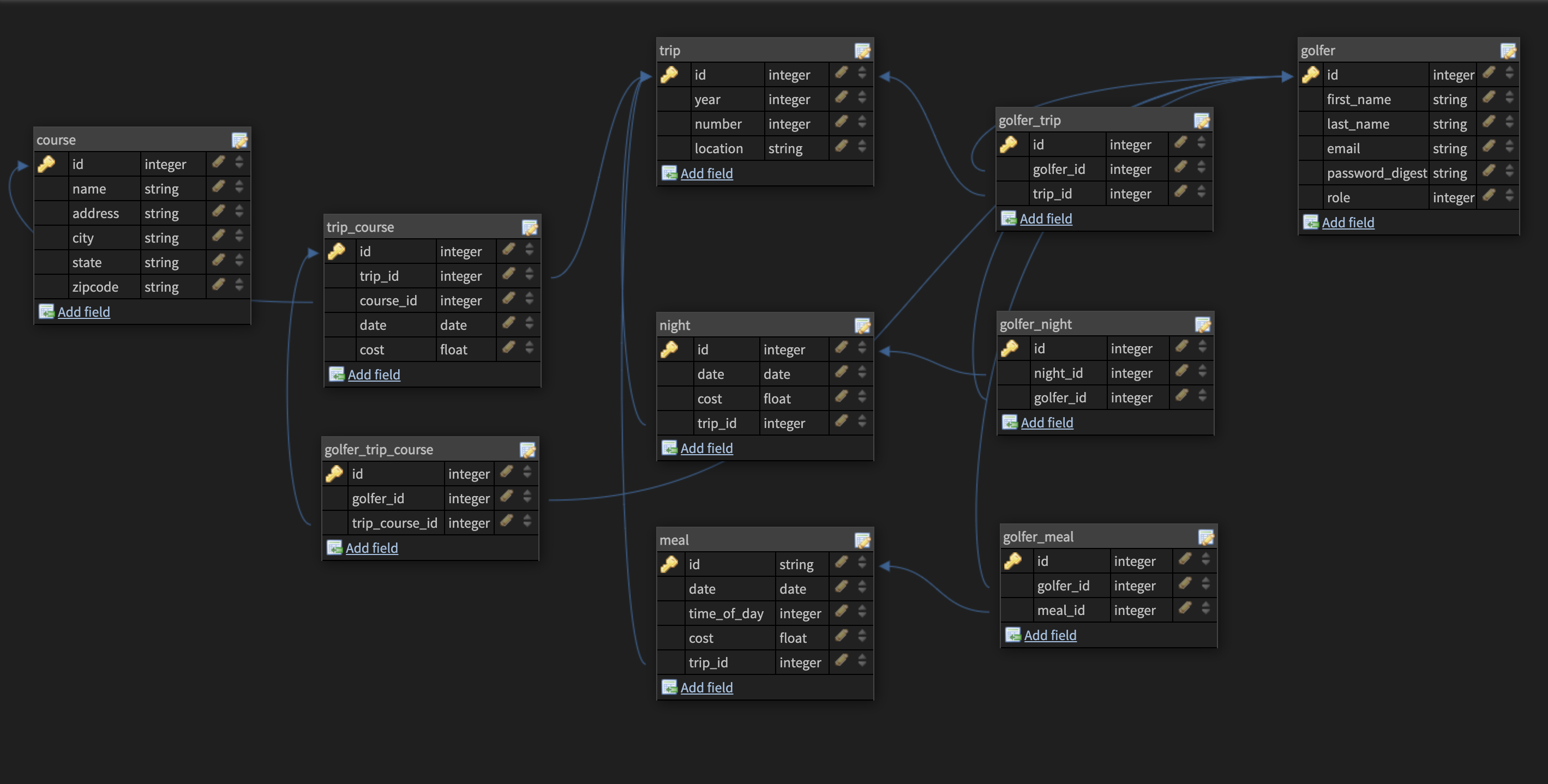1548x784 pixels.
Task: Click the edit icon on the trip table header
Action: 863,51
